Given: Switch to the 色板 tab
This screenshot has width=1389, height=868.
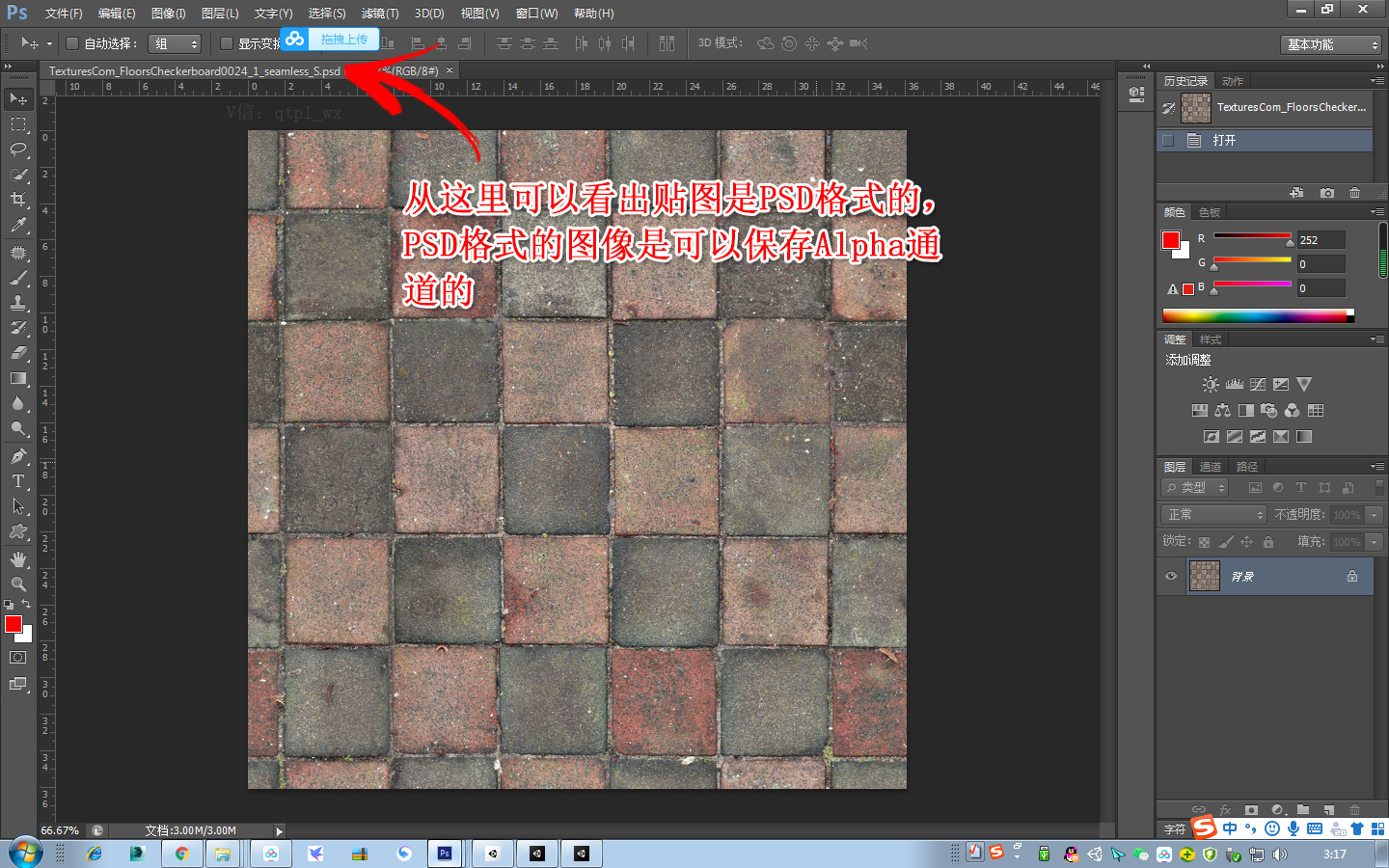Looking at the screenshot, I should coord(1210,212).
